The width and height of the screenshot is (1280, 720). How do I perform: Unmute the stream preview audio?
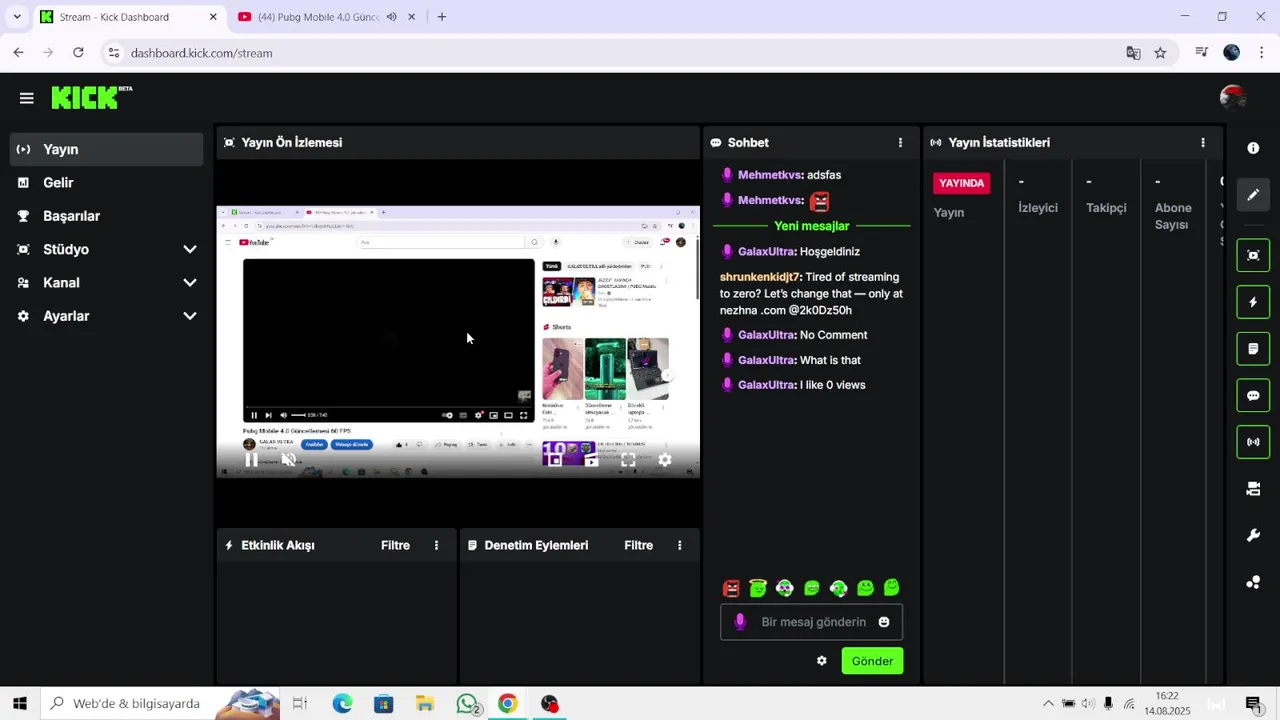(288, 460)
